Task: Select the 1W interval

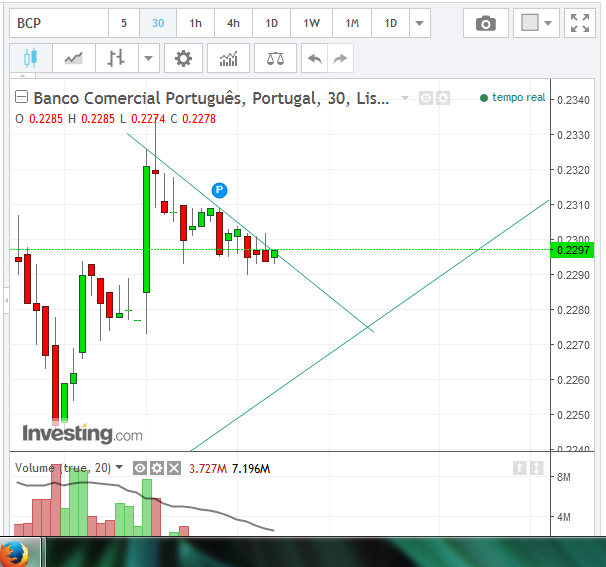Action: click(312, 23)
